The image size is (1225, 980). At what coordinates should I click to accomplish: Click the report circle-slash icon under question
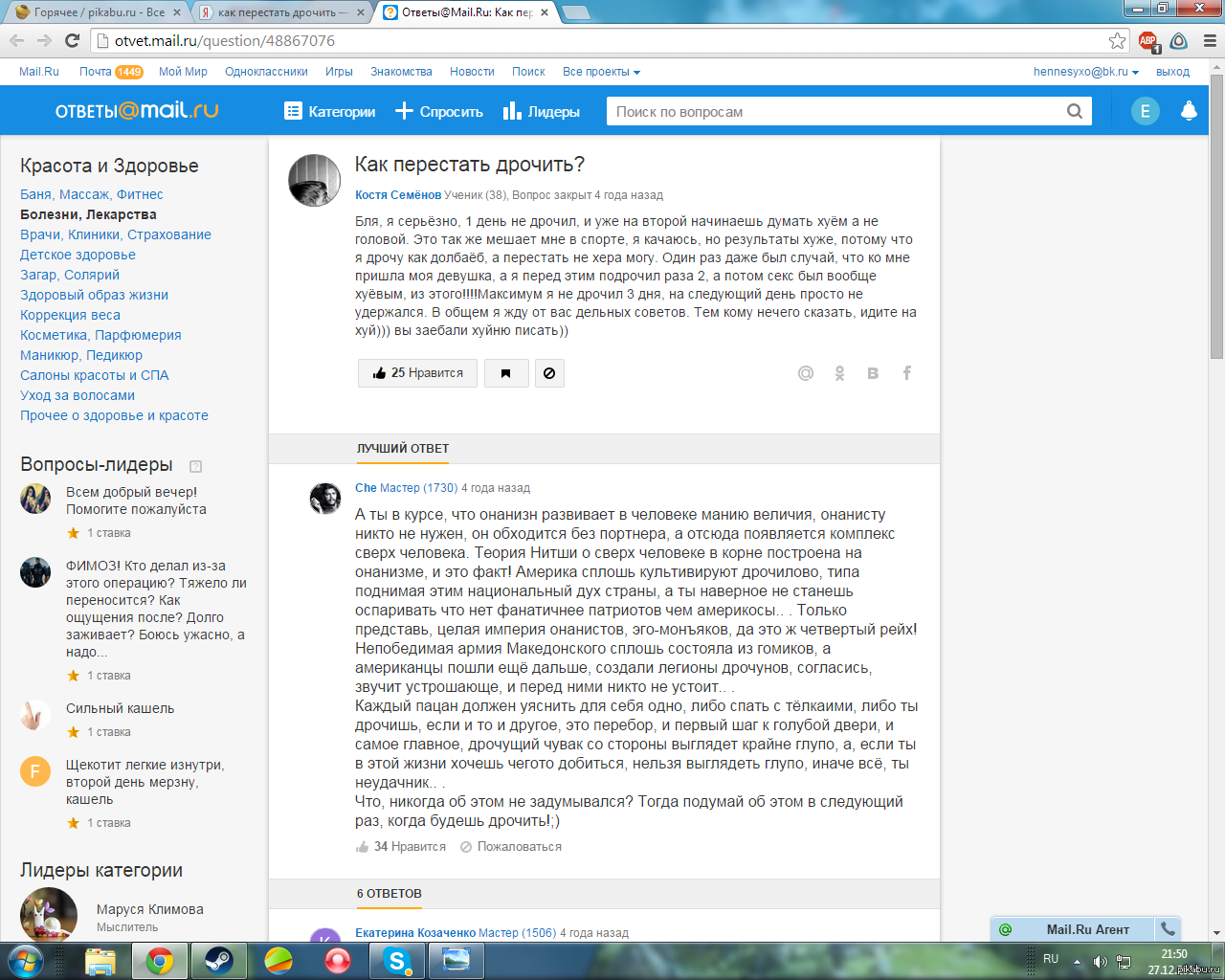pos(549,373)
